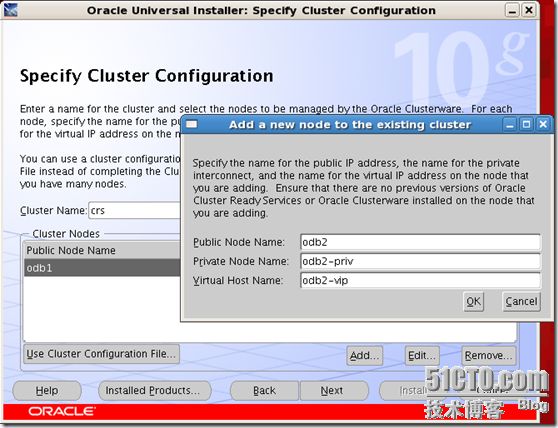Open installer Help
The image size is (558, 428).
click(47, 391)
